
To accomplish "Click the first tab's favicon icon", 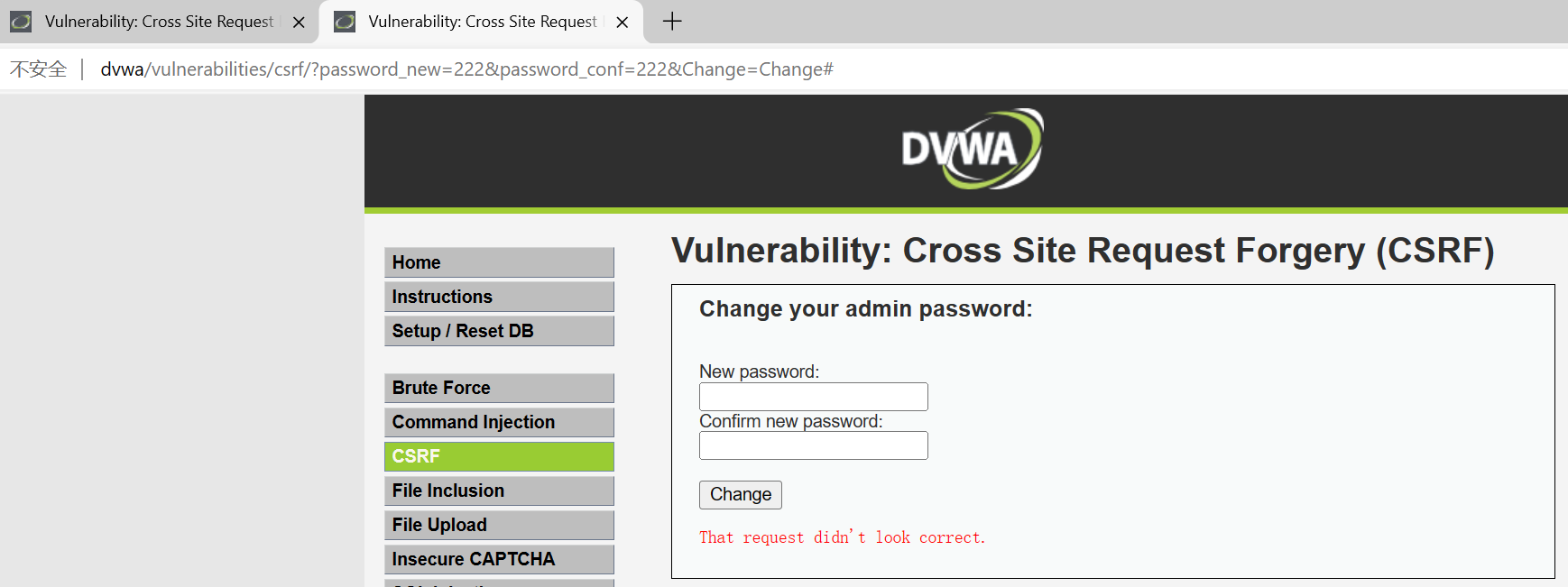I will pos(21,22).
